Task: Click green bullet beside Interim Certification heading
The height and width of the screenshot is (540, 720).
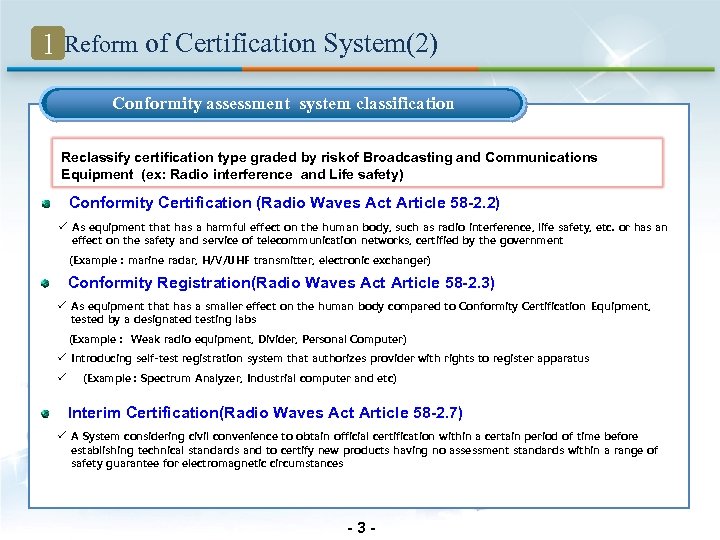Action: pos(45,414)
